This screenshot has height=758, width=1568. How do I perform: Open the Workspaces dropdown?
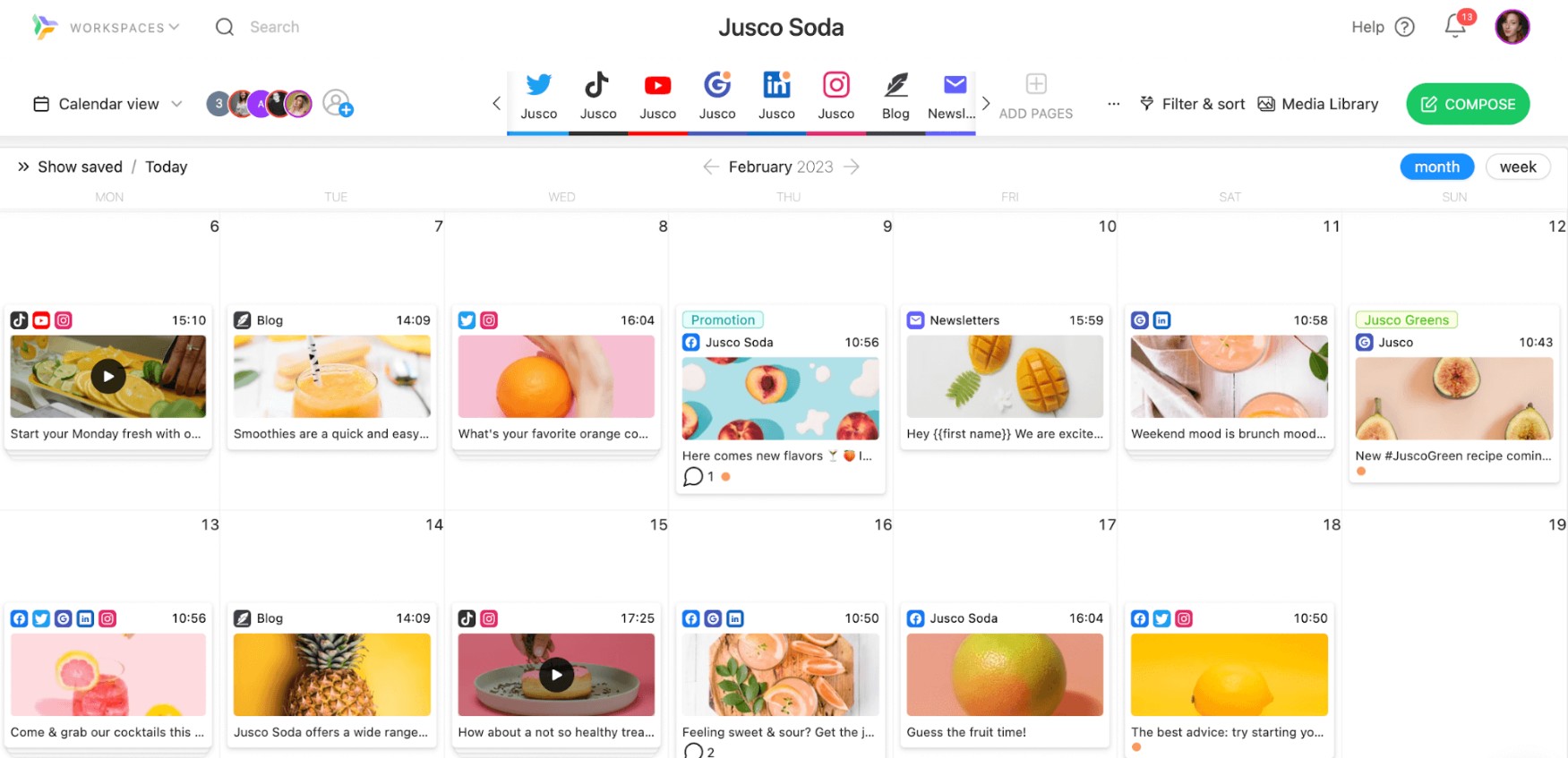124,28
